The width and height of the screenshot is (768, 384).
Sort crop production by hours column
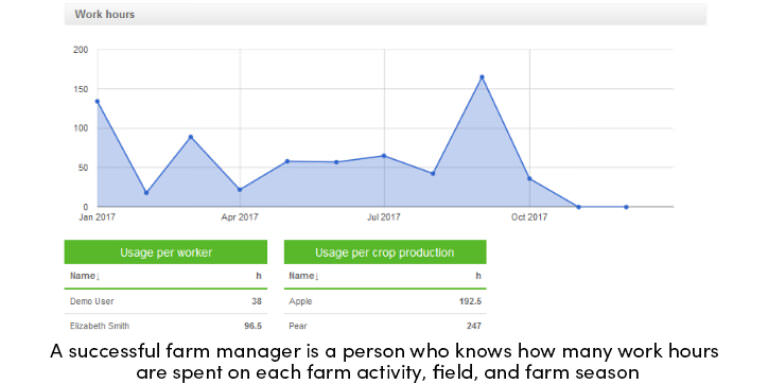(x=478, y=276)
